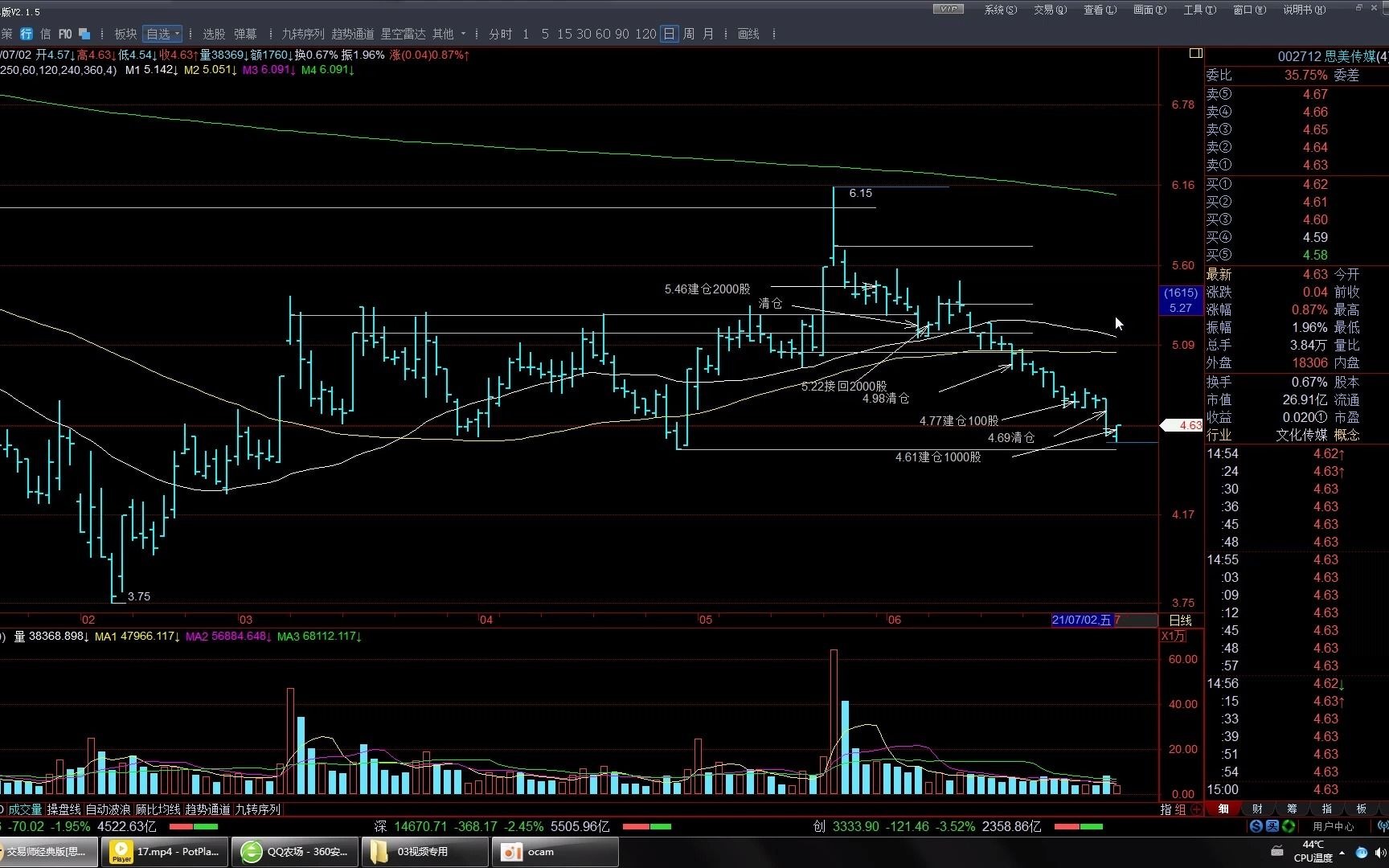The width and height of the screenshot is (1389, 868).
Task: Click 画线 drawing tool button
Action: pyautogui.click(x=748, y=34)
